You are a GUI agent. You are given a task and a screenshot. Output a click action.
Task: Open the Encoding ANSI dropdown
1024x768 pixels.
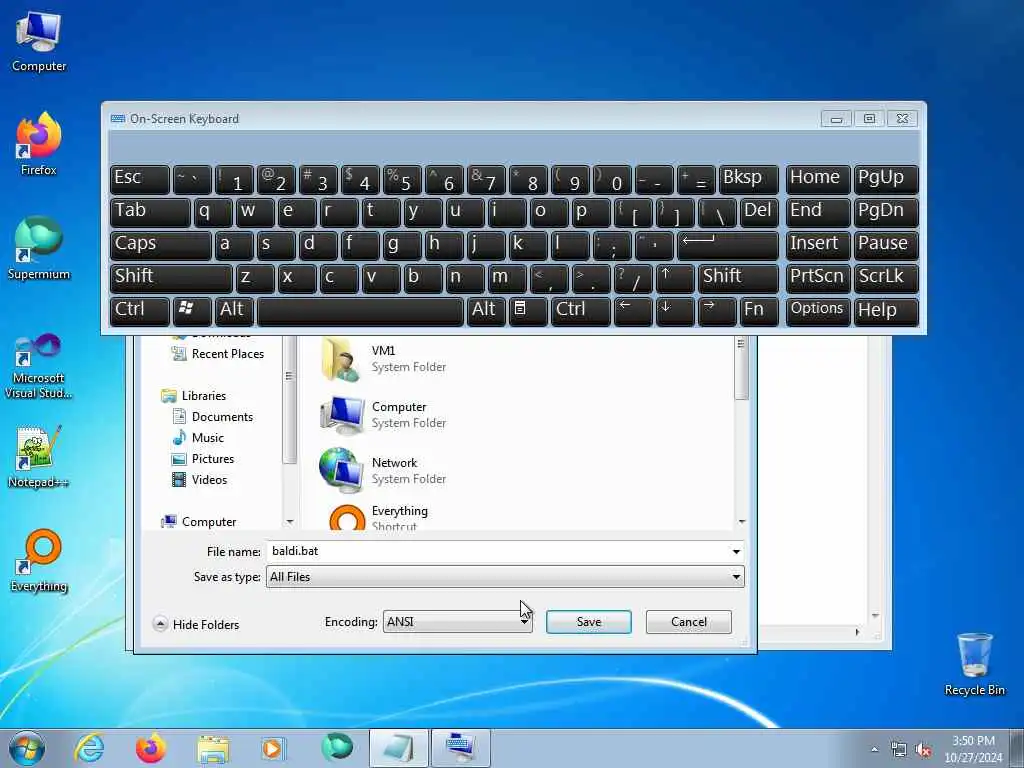point(457,622)
